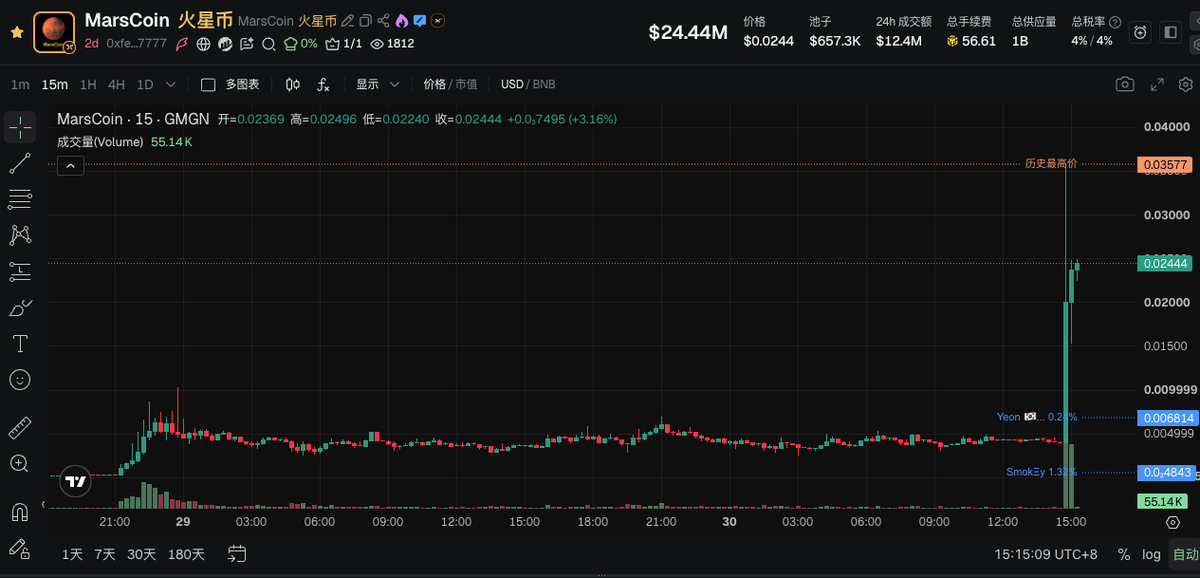Enter fullscreen chart mode
1200x578 pixels.
[x=1157, y=84]
